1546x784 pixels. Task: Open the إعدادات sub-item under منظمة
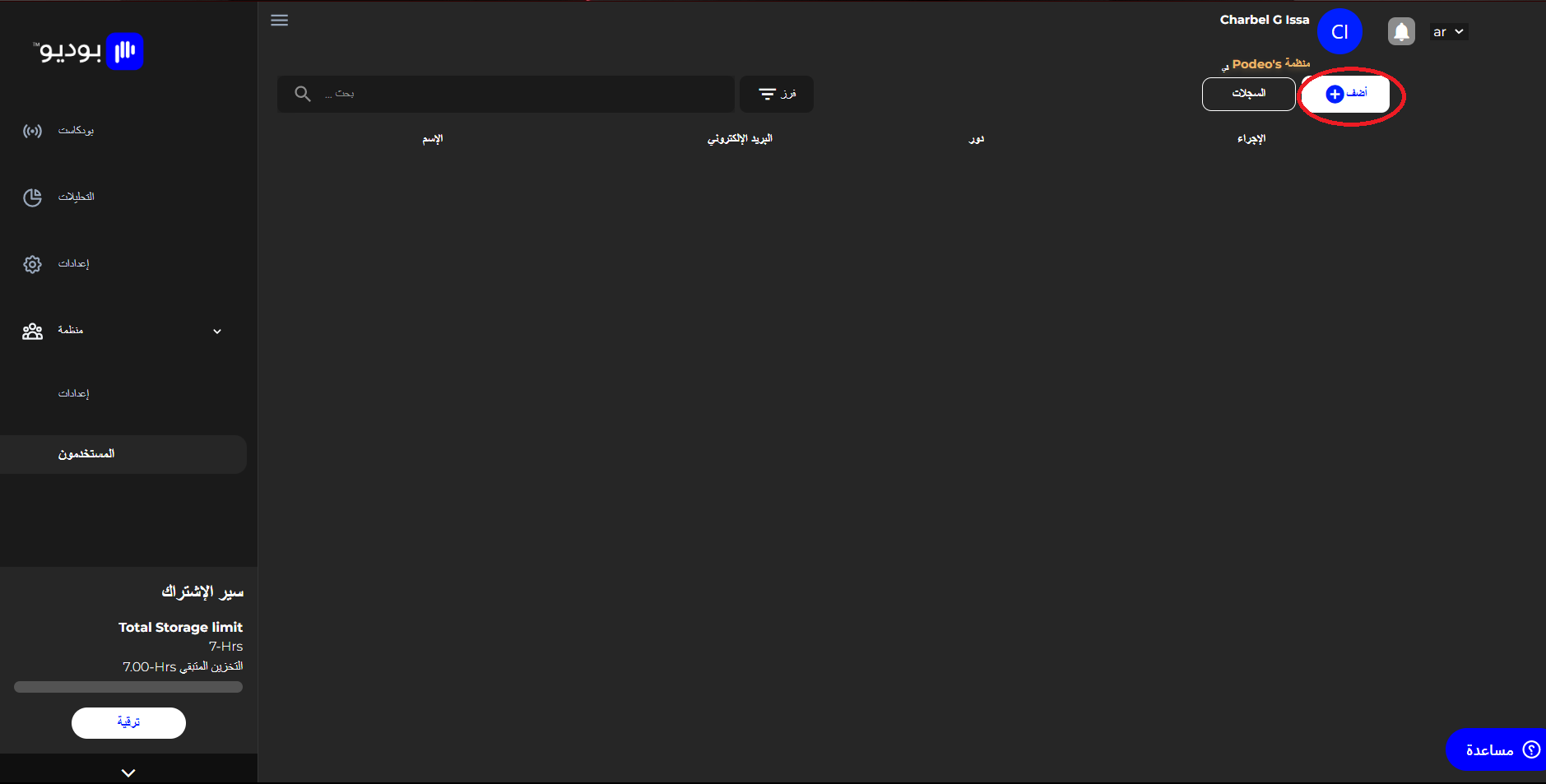[x=73, y=393]
